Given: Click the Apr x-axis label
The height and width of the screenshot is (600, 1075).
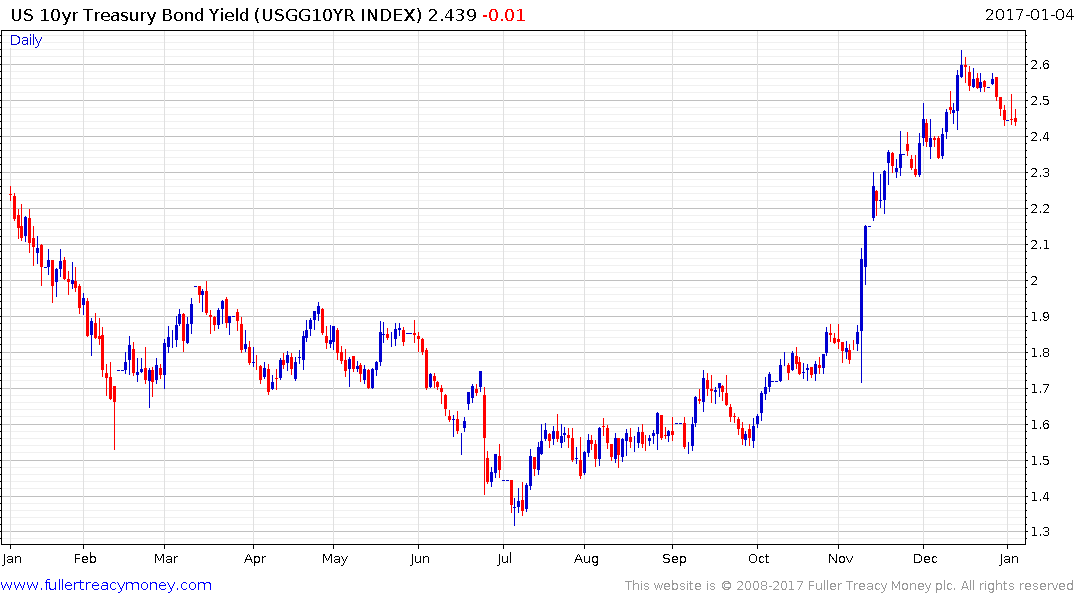Looking at the screenshot, I should point(254,559).
